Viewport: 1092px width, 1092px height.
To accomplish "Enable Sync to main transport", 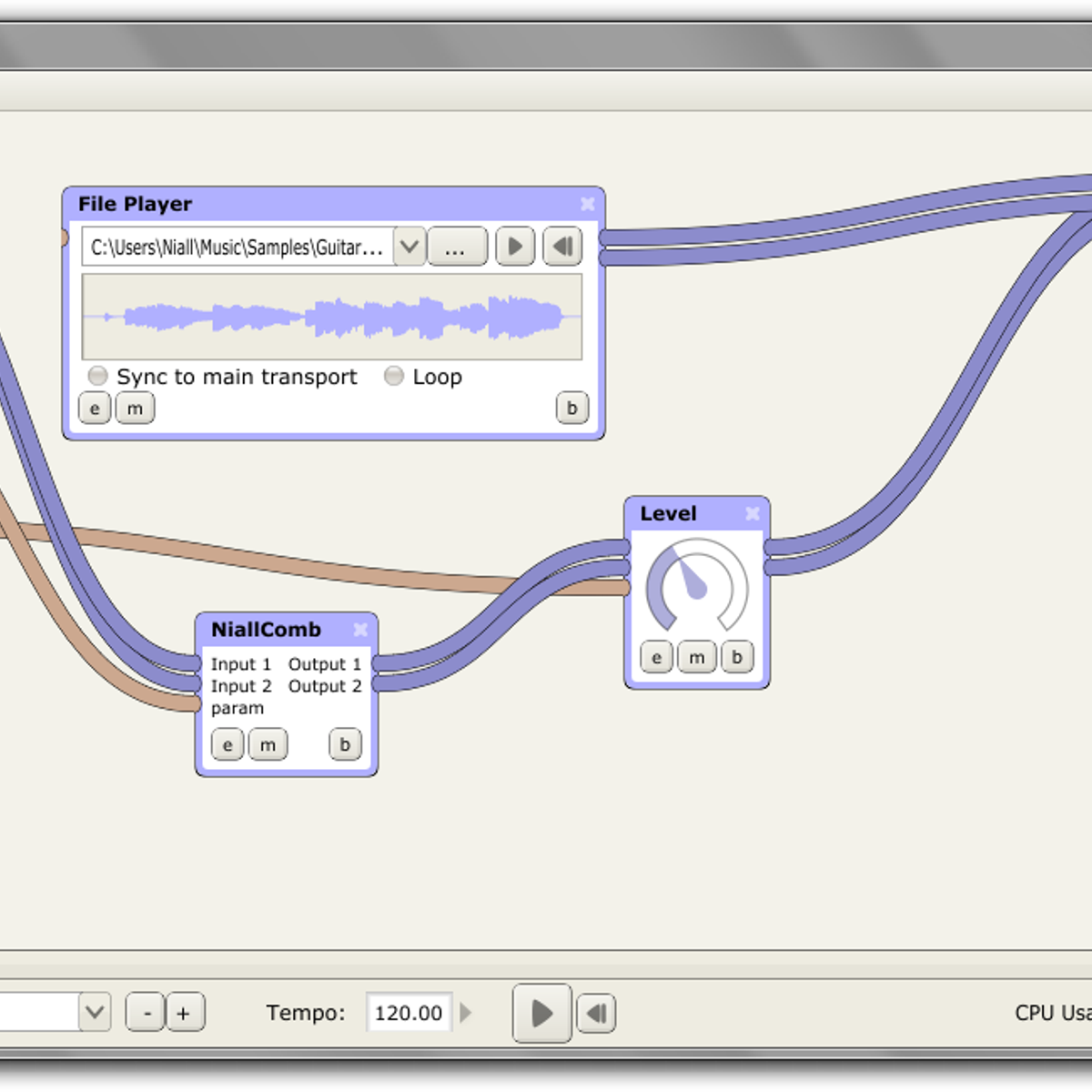I will pos(97,376).
